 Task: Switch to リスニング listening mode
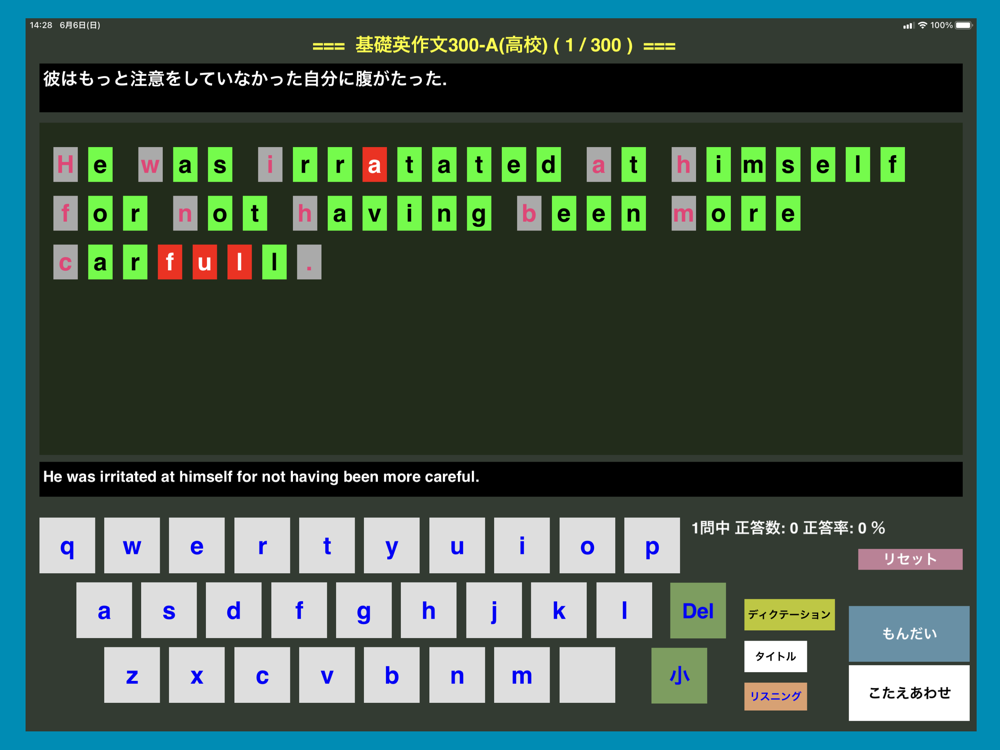776,696
